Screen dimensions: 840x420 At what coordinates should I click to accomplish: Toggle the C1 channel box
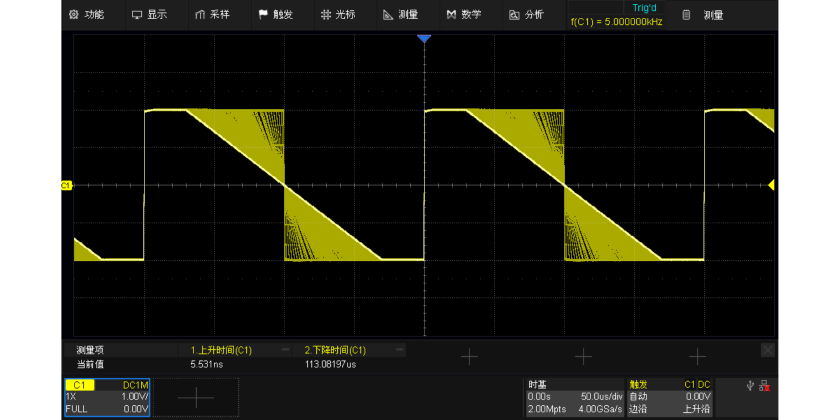107,397
